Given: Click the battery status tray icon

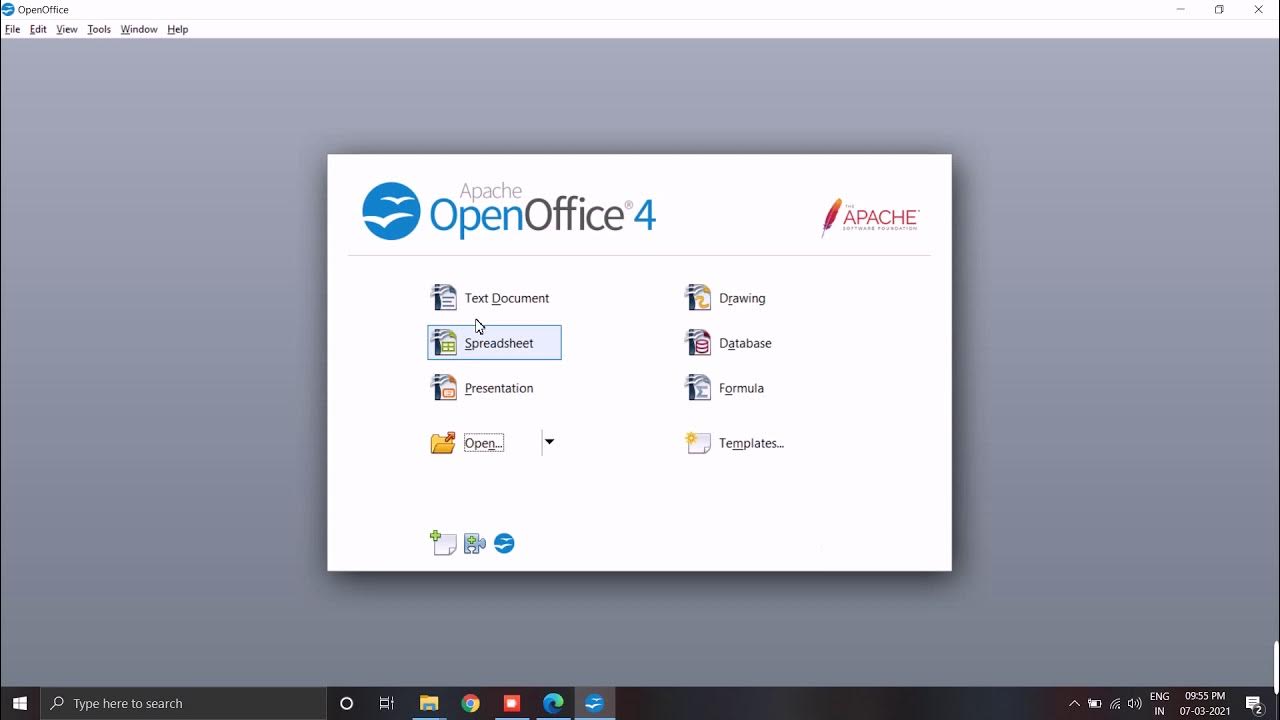Looking at the screenshot, I should click(x=1095, y=703).
